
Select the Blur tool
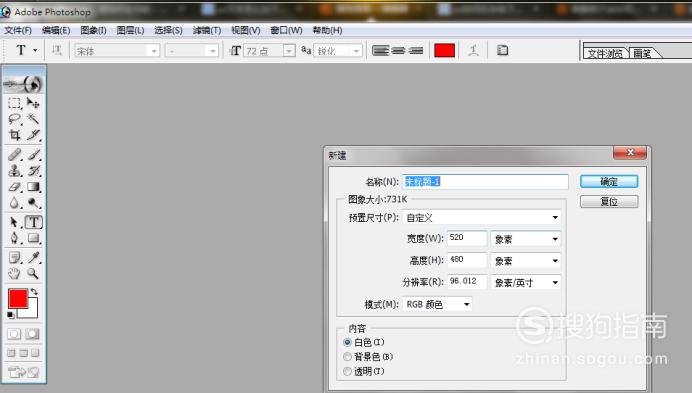[x=15, y=203]
